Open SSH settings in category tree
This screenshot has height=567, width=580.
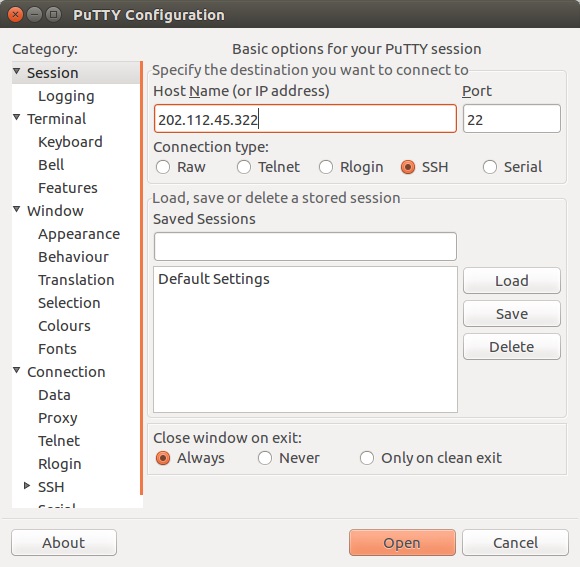pyautogui.click(x=51, y=487)
